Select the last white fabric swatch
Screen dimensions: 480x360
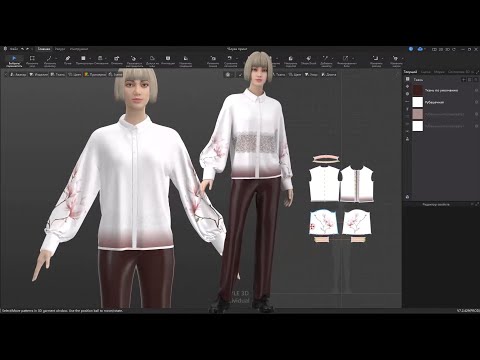pyautogui.click(x=418, y=126)
